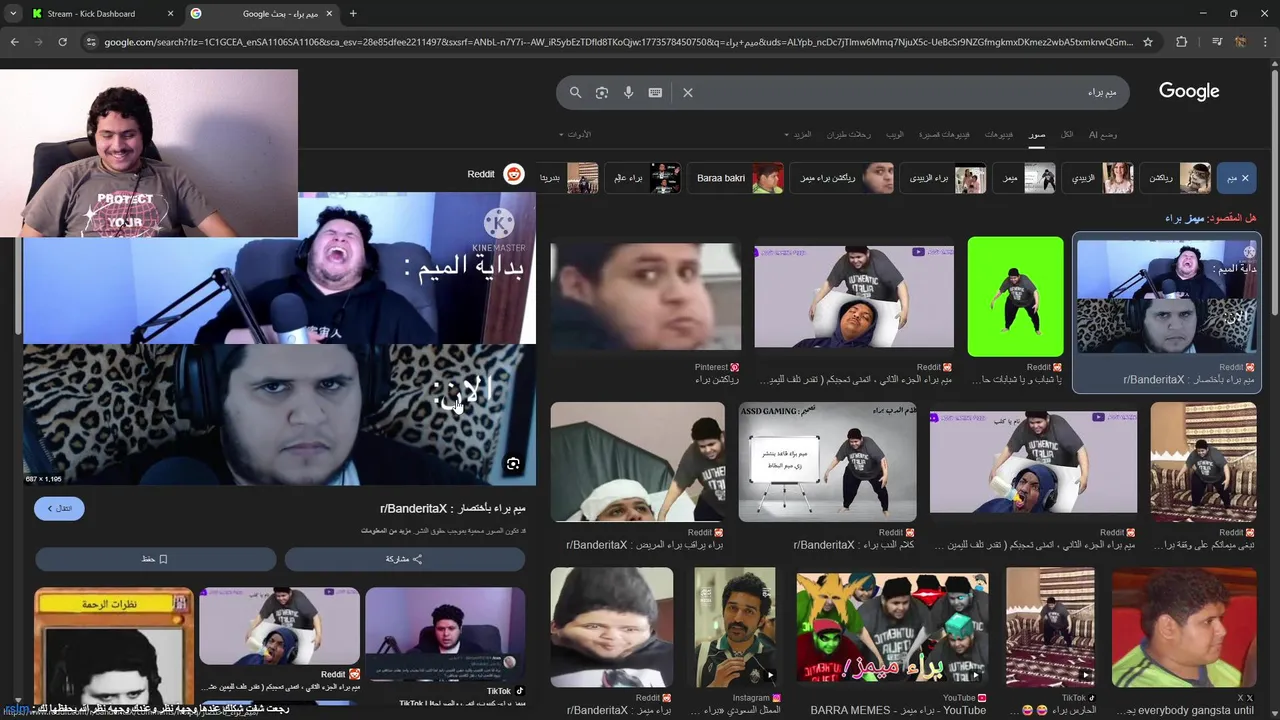The width and height of the screenshot is (1280, 720).
Task: Click the browser back arrow
Action: 14,42
